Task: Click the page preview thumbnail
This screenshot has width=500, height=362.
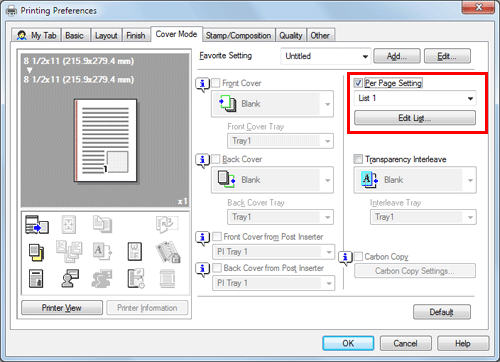Action: (x=105, y=141)
